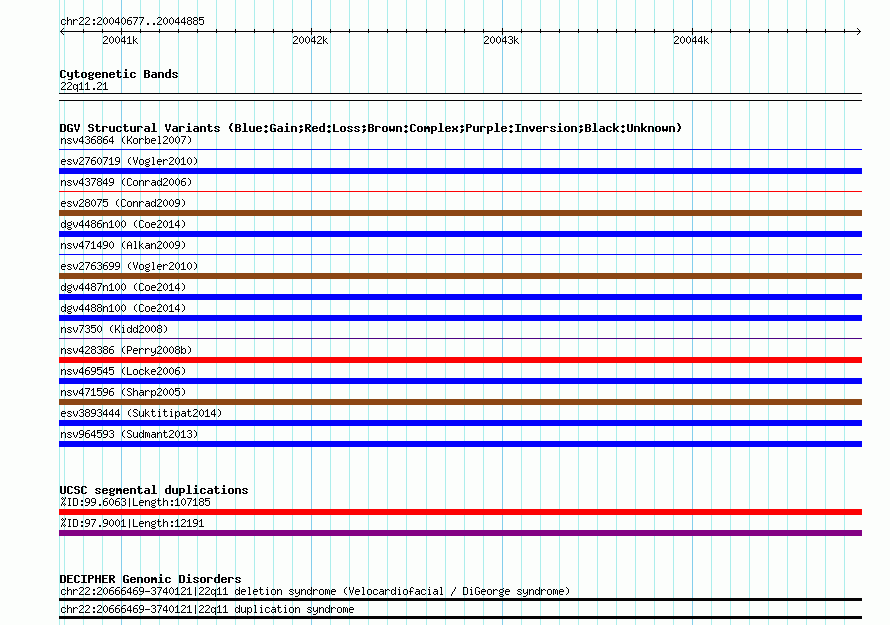890x625 pixels.
Task: Click the DGV Structural Variants track title
Action: pyautogui.click(x=371, y=128)
